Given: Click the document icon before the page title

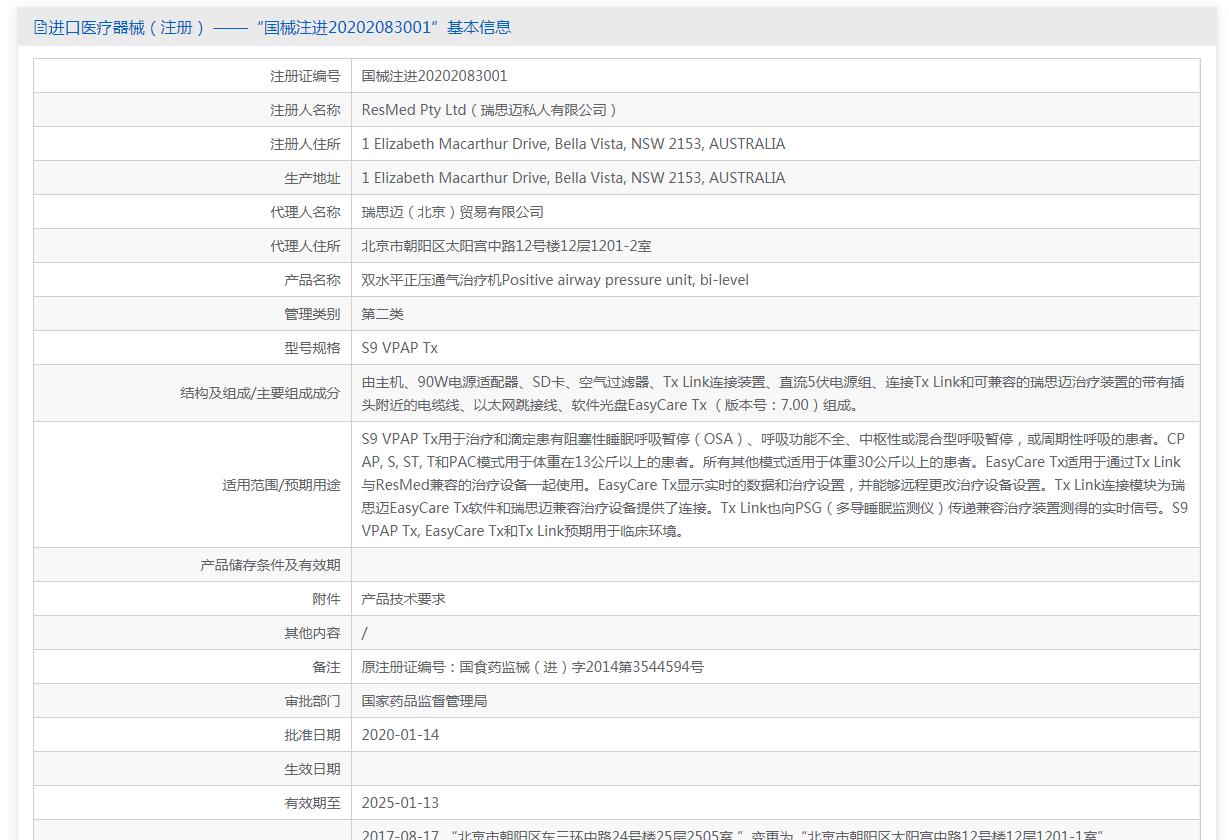Looking at the screenshot, I should (x=40, y=27).
